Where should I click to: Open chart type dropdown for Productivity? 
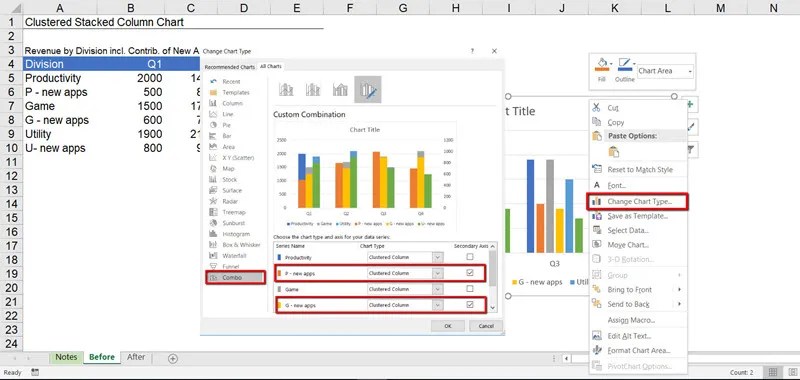pyautogui.click(x=437, y=258)
